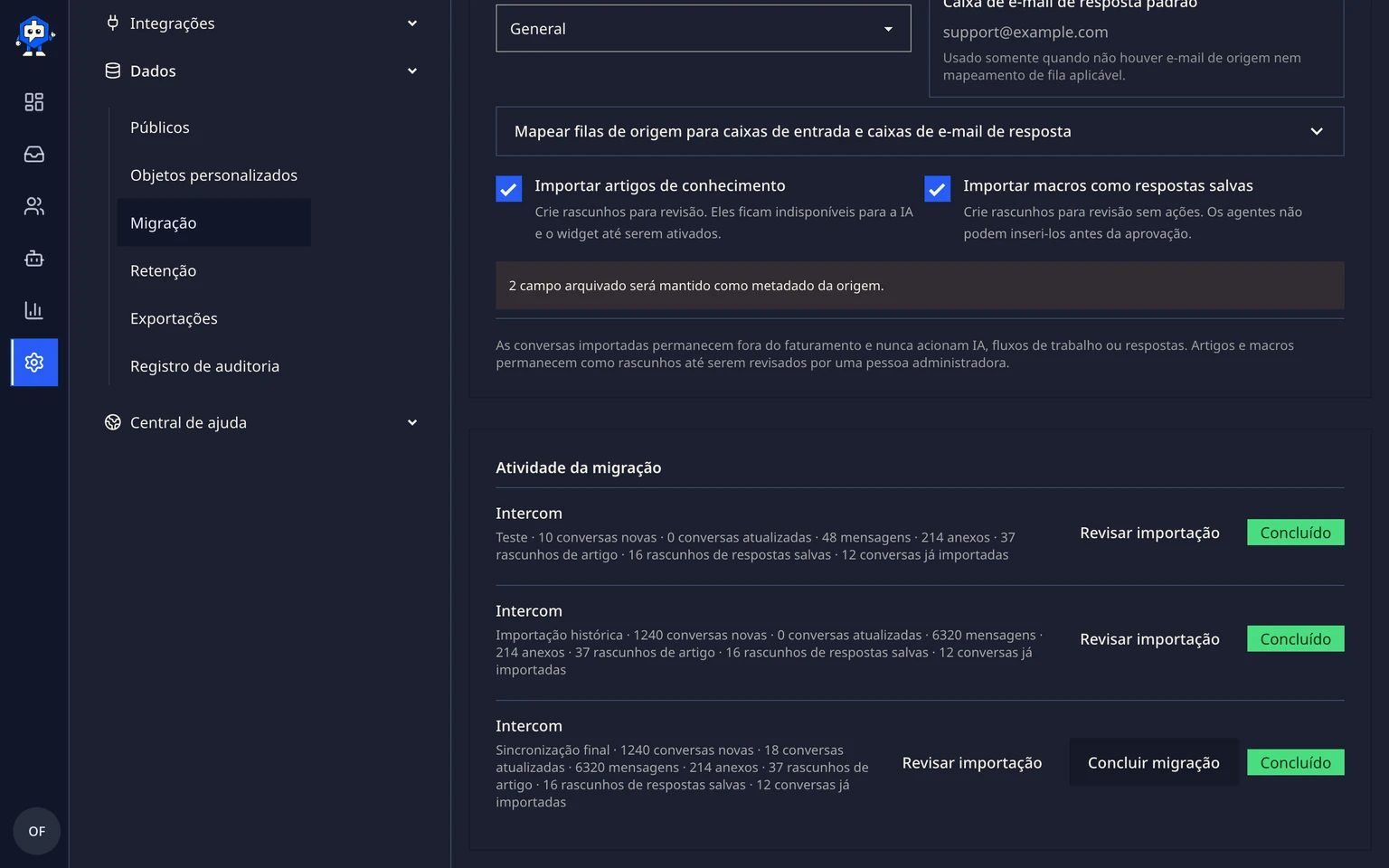Screen dimensions: 1389x868
Task: Click the OF user avatar
Action: click(37, 831)
